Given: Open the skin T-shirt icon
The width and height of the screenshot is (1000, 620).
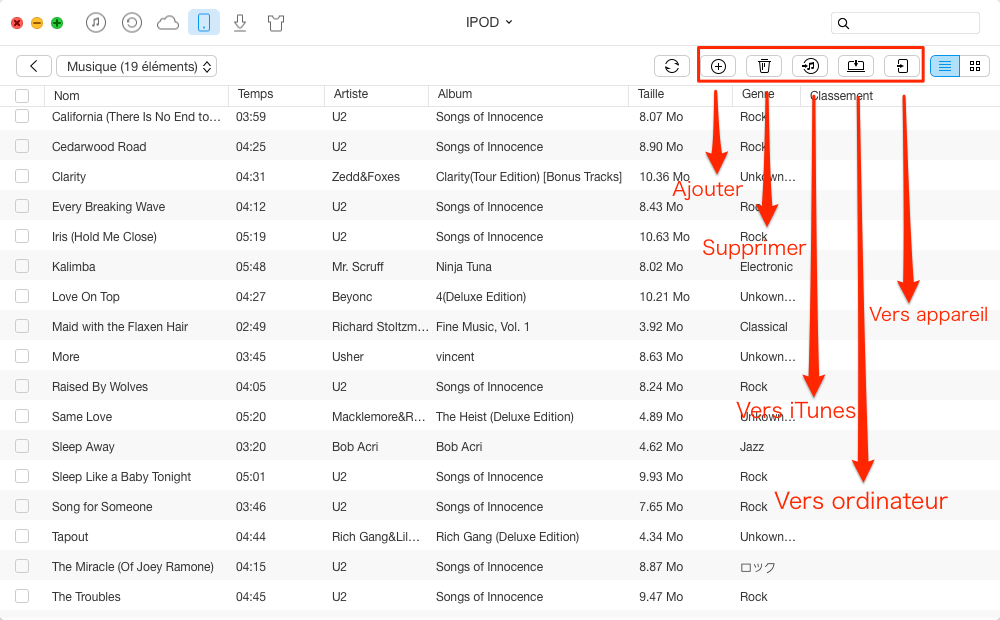Looking at the screenshot, I should (x=276, y=24).
